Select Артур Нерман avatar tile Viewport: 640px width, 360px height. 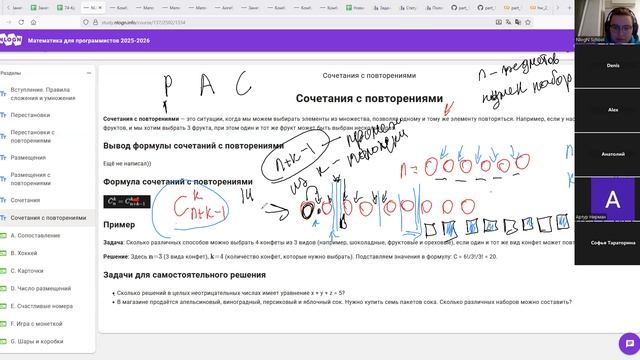[x=607, y=199]
